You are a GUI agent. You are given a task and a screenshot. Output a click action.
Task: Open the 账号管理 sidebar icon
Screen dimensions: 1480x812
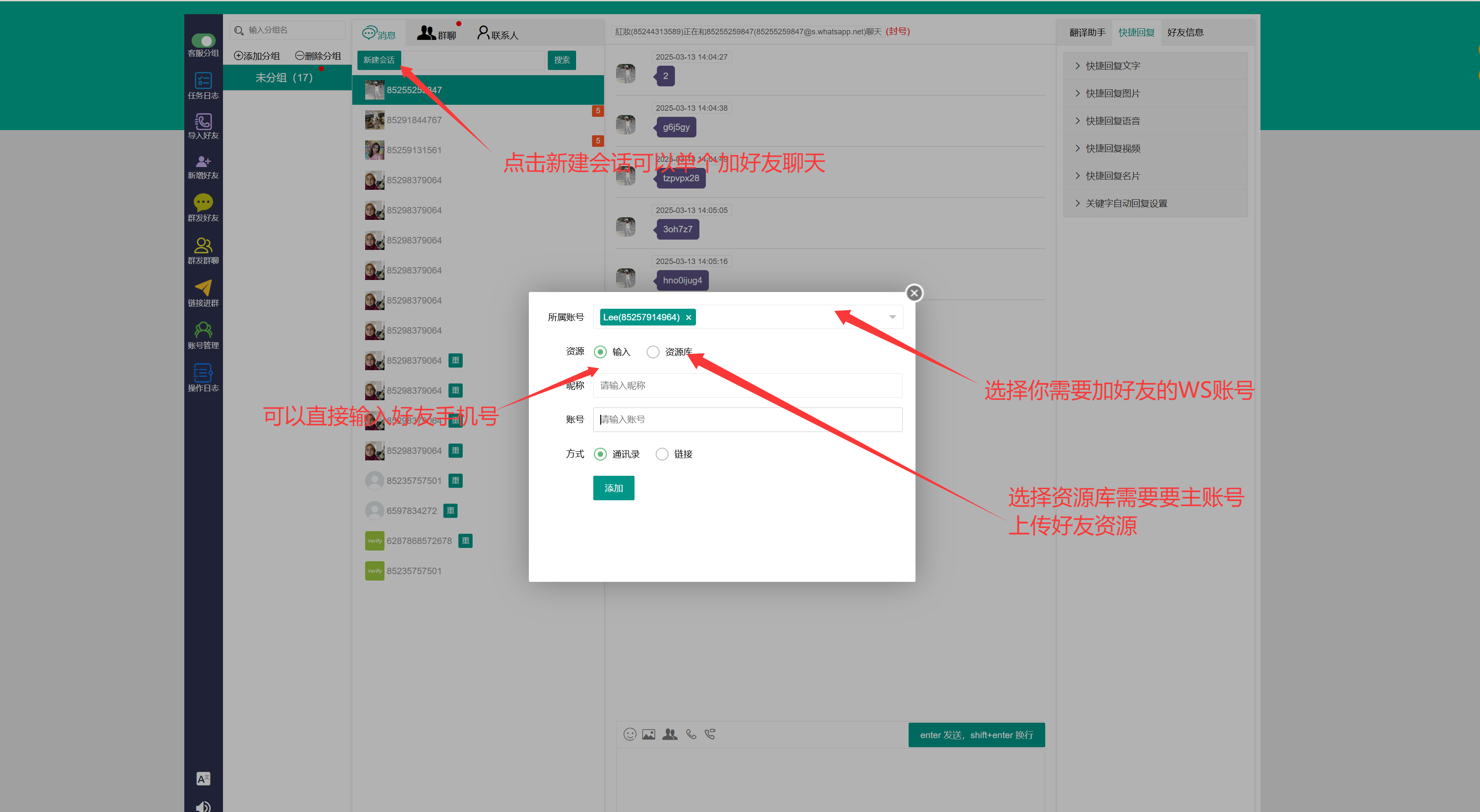[x=203, y=330]
